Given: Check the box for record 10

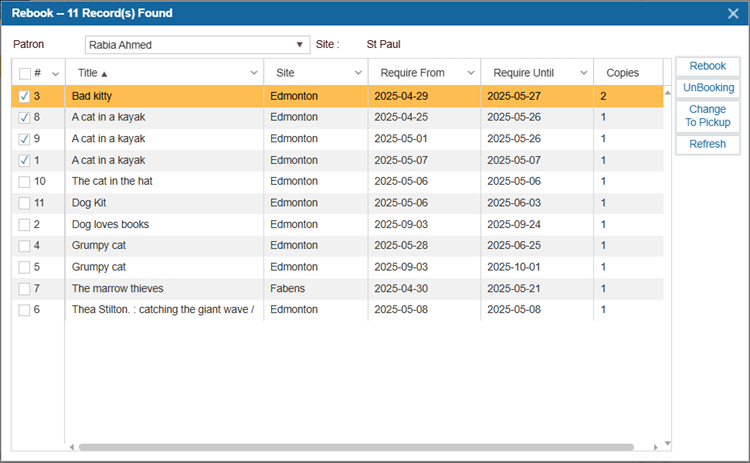Looking at the screenshot, I should [24, 181].
